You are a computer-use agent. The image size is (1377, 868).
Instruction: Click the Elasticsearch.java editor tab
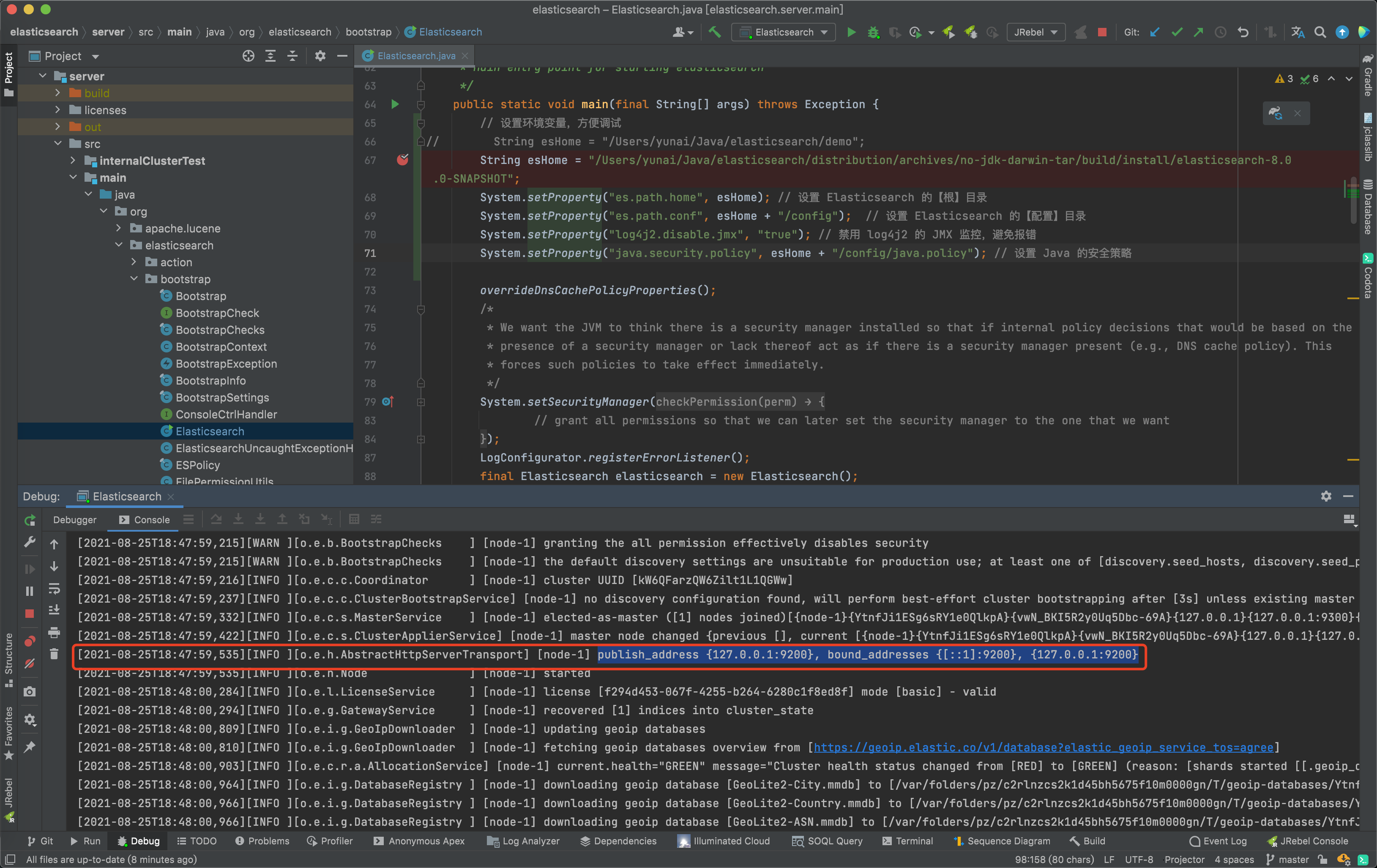tap(416, 55)
